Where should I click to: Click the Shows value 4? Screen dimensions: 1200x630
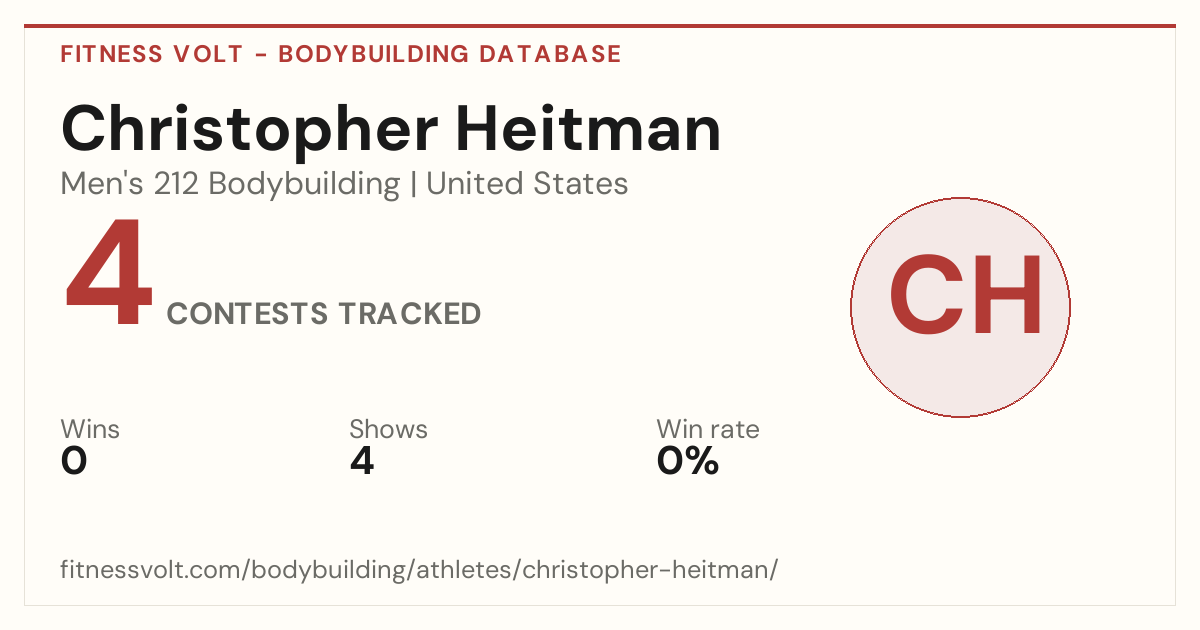(362, 461)
